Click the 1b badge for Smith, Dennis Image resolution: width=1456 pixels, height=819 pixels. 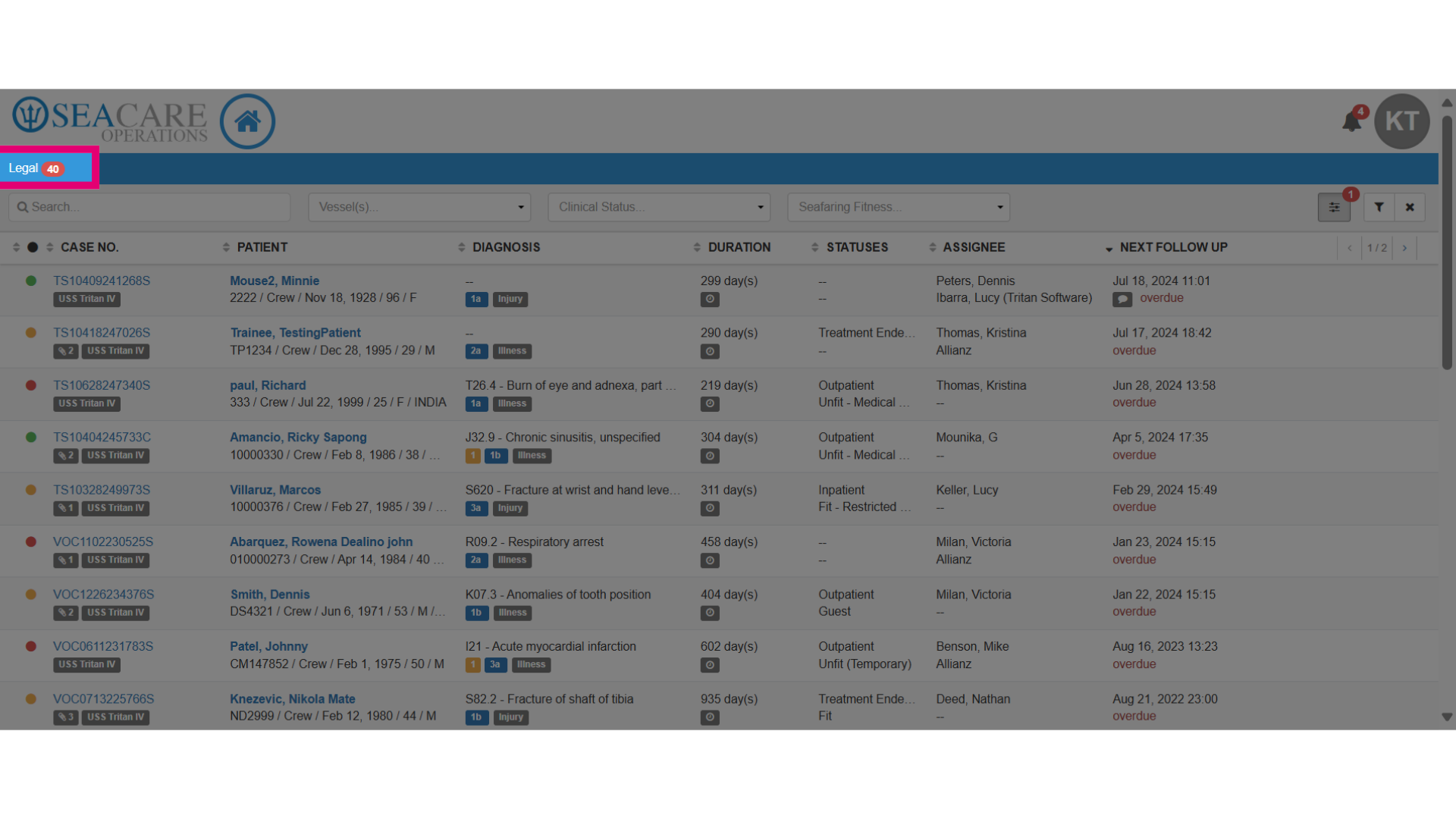coord(476,613)
